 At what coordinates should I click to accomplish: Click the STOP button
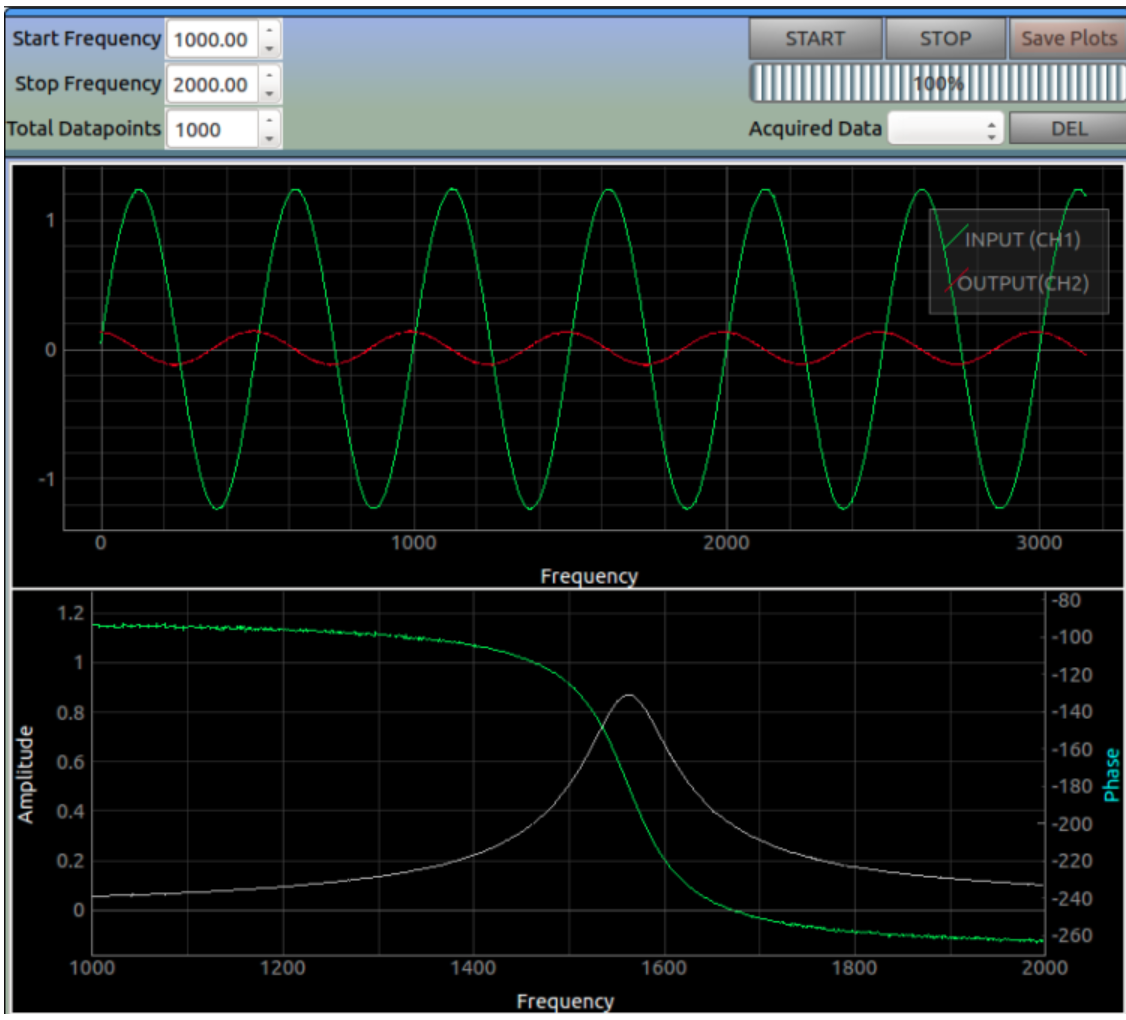[x=945, y=39]
